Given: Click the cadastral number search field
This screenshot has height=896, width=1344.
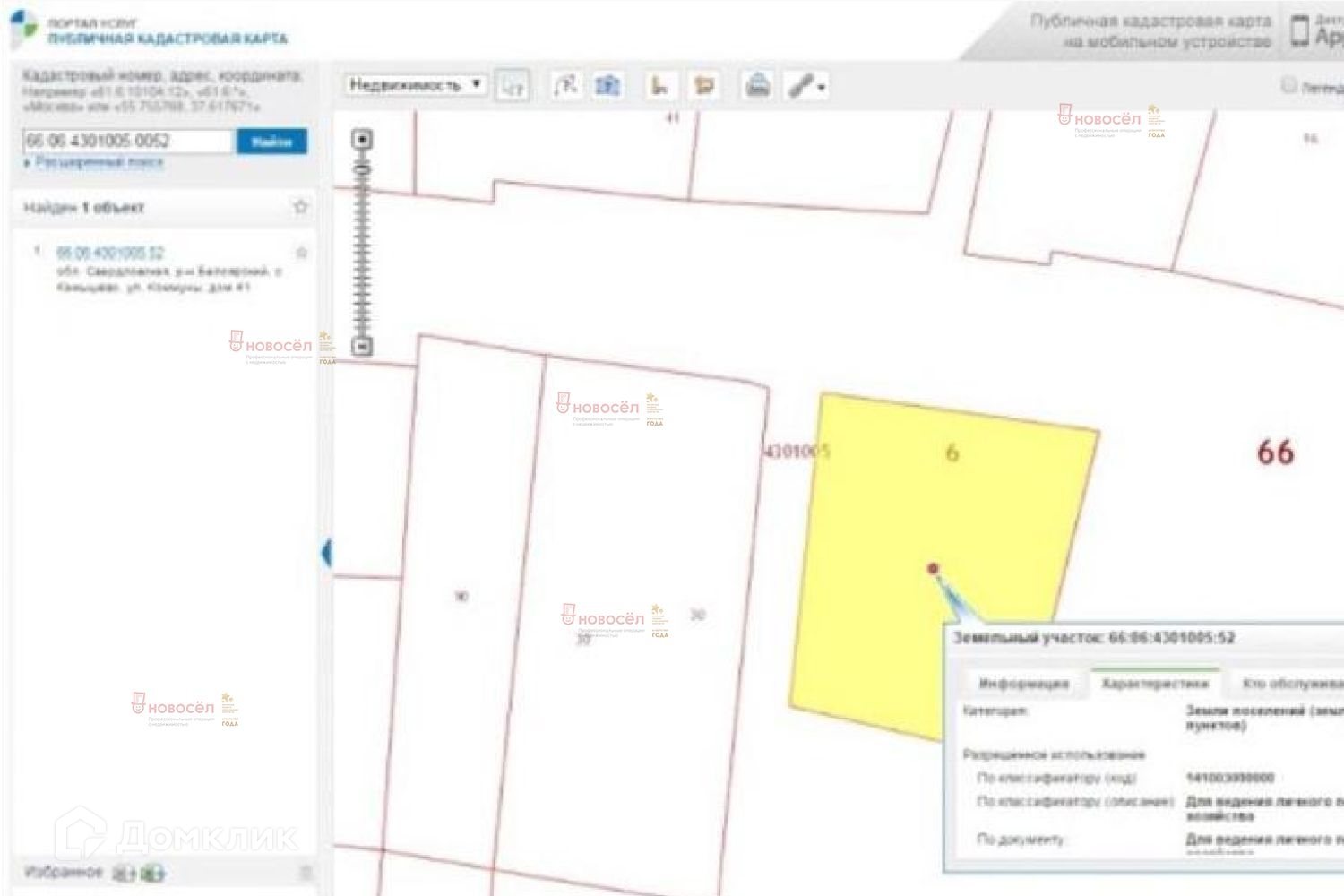Looking at the screenshot, I should (127, 141).
